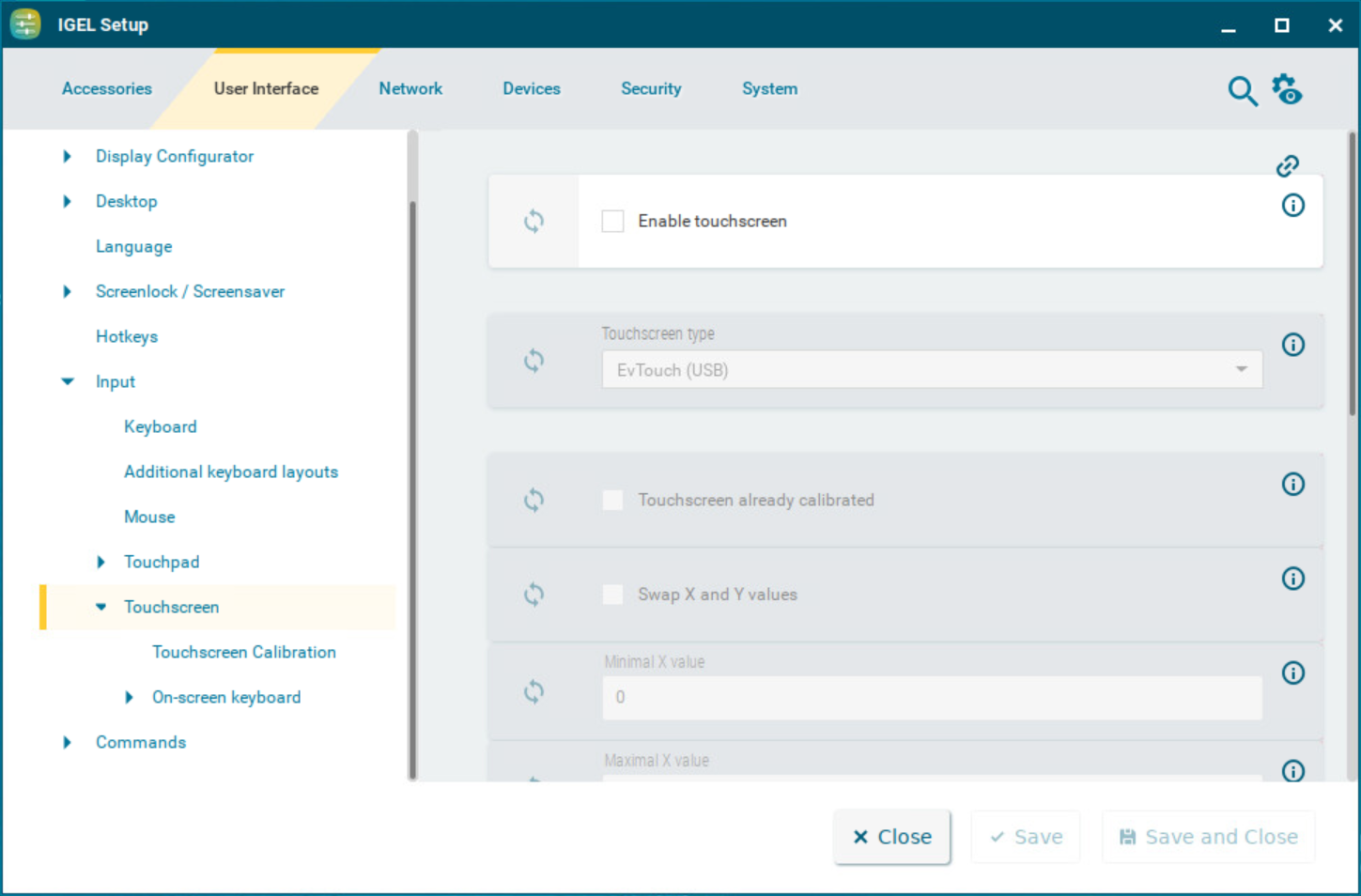Open info icon for Swap X and Y values

coord(1292,579)
